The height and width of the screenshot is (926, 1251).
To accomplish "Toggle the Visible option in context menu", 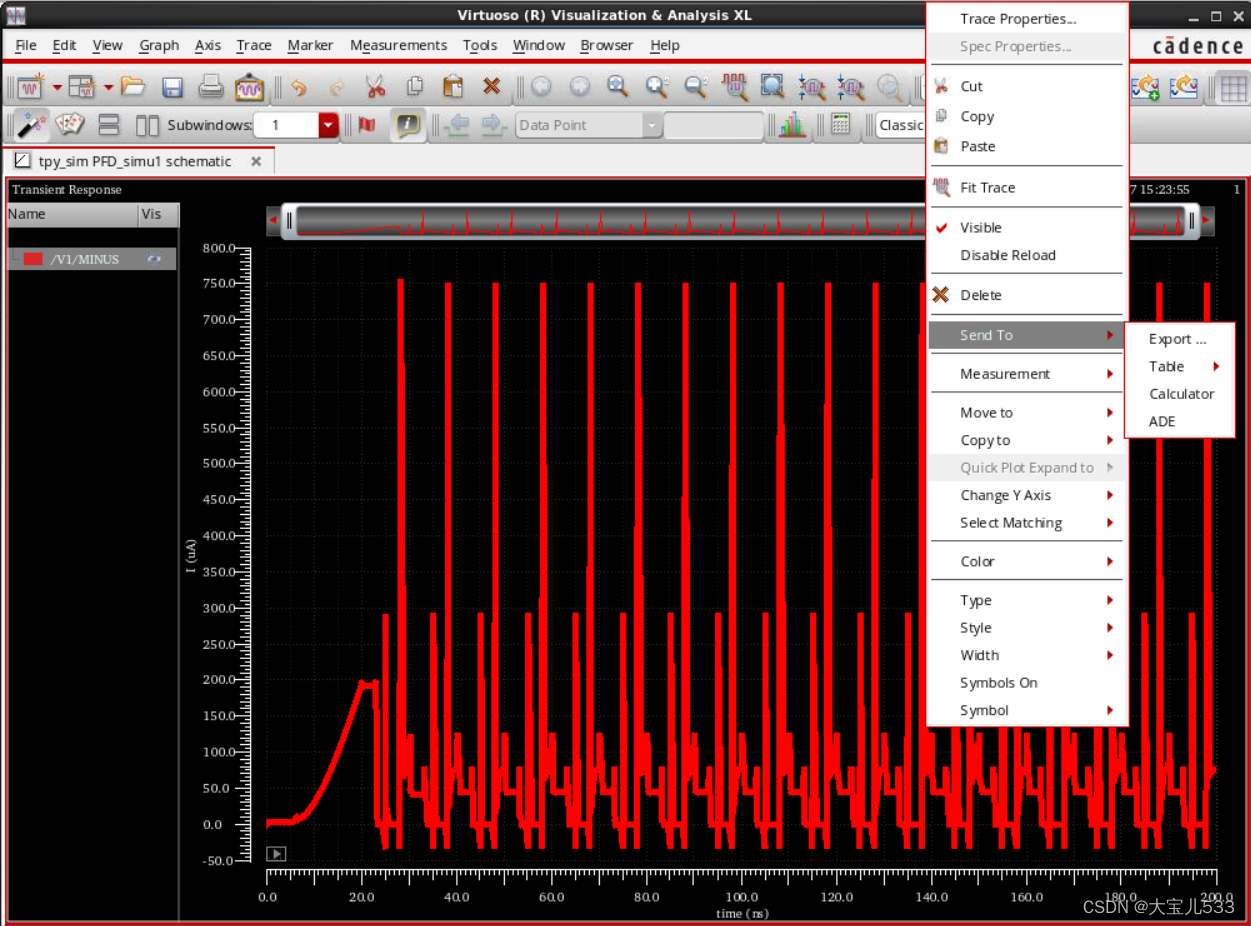I will (980, 228).
